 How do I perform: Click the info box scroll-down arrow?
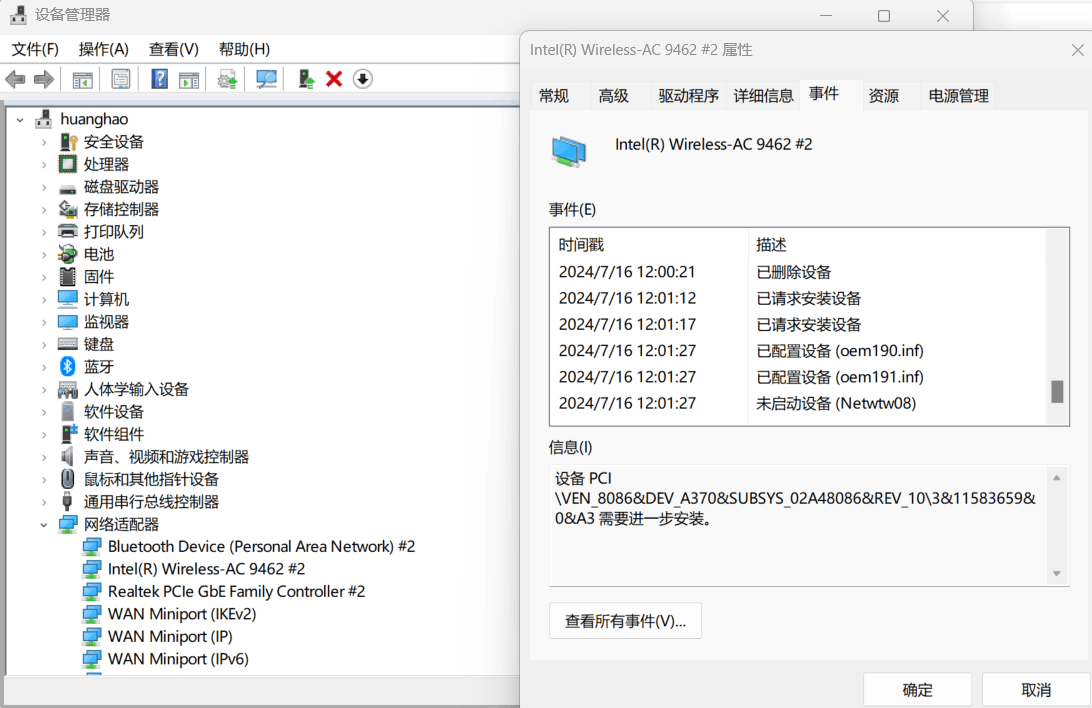pyautogui.click(x=1056, y=574)
